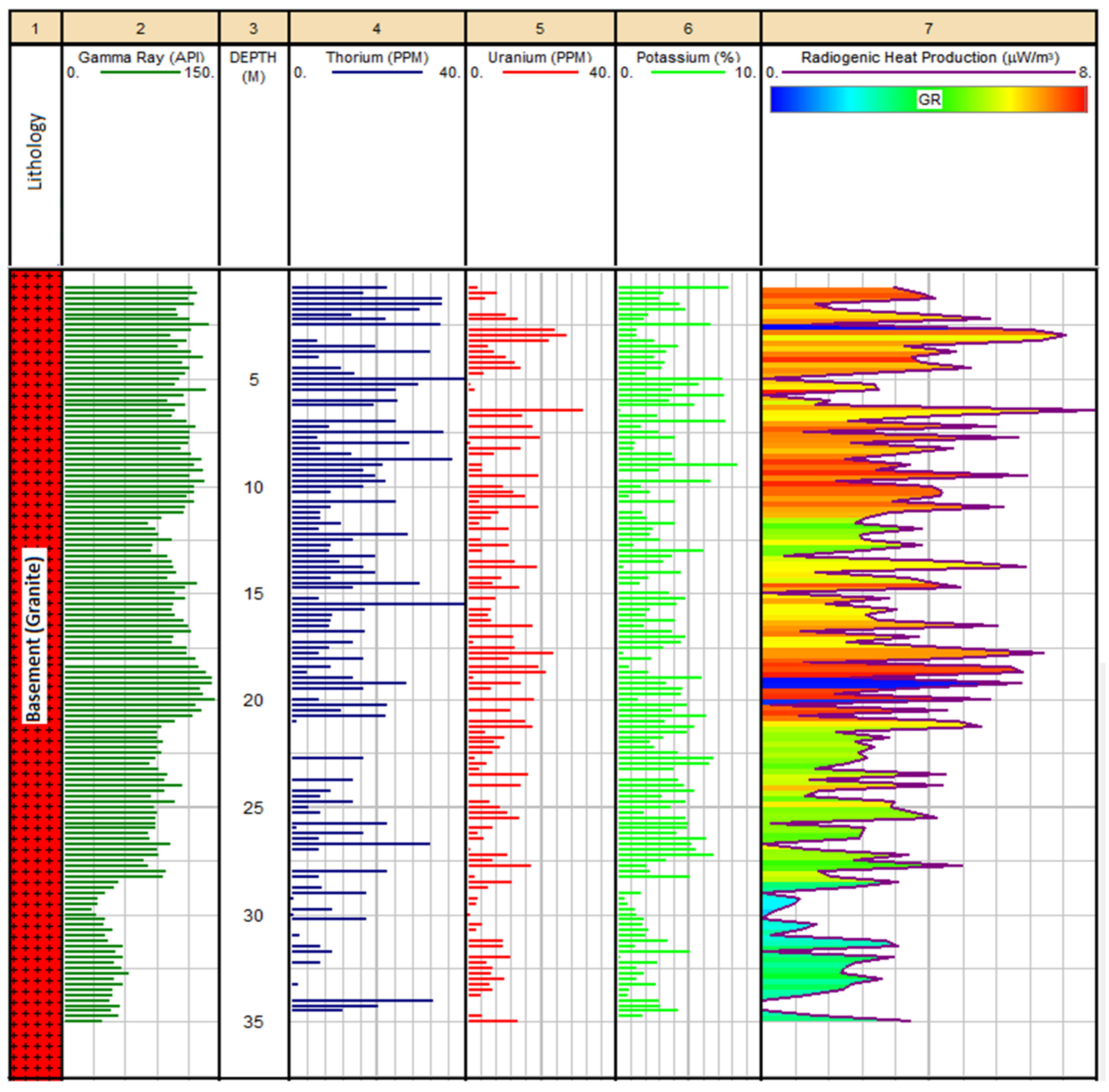The image size is (1109, 1092).
Task: Click the green Gamma Ray legend line
Action: tap(140, 72)
